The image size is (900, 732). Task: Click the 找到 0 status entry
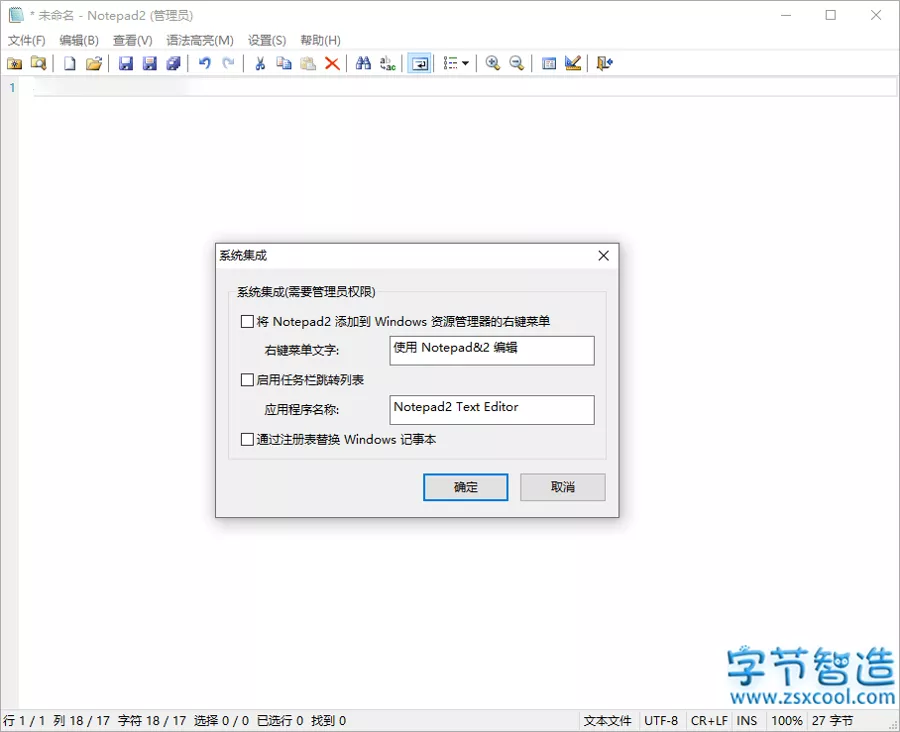[328, 721]
